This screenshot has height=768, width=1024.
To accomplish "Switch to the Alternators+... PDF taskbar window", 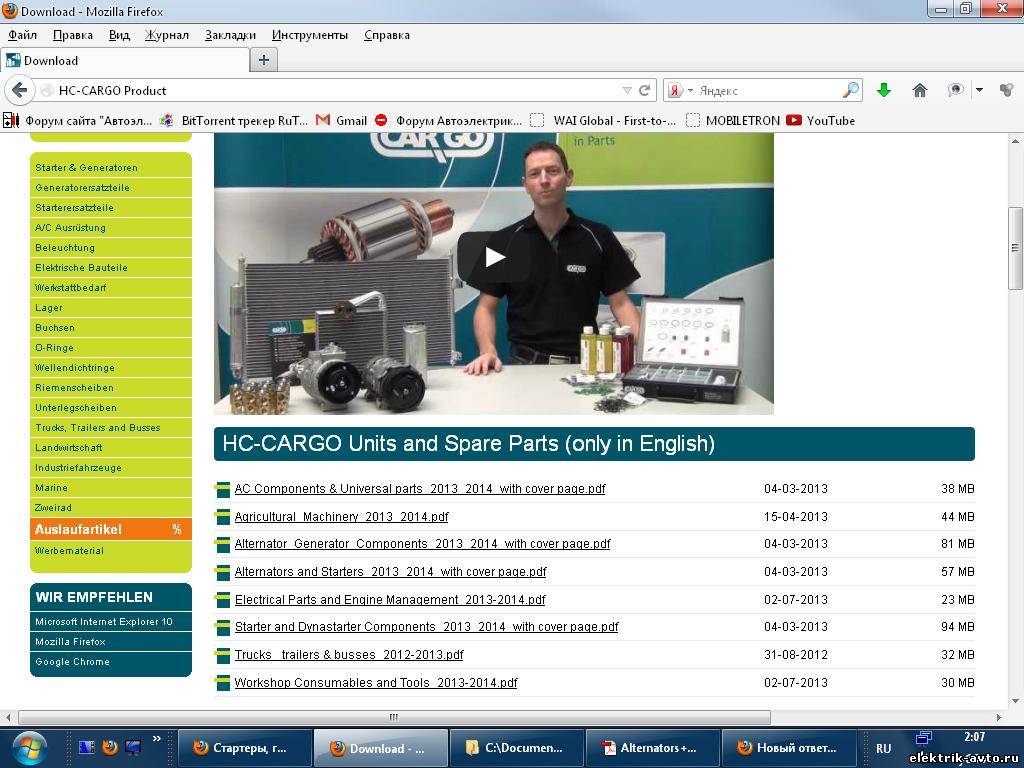I will (650, 748).
